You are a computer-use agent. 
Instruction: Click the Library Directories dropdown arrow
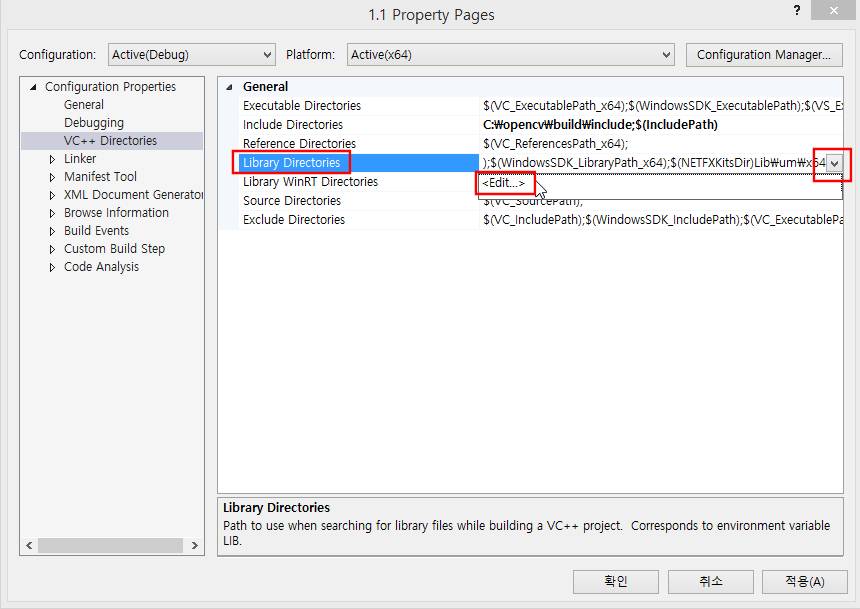click(x=835, y=163)
